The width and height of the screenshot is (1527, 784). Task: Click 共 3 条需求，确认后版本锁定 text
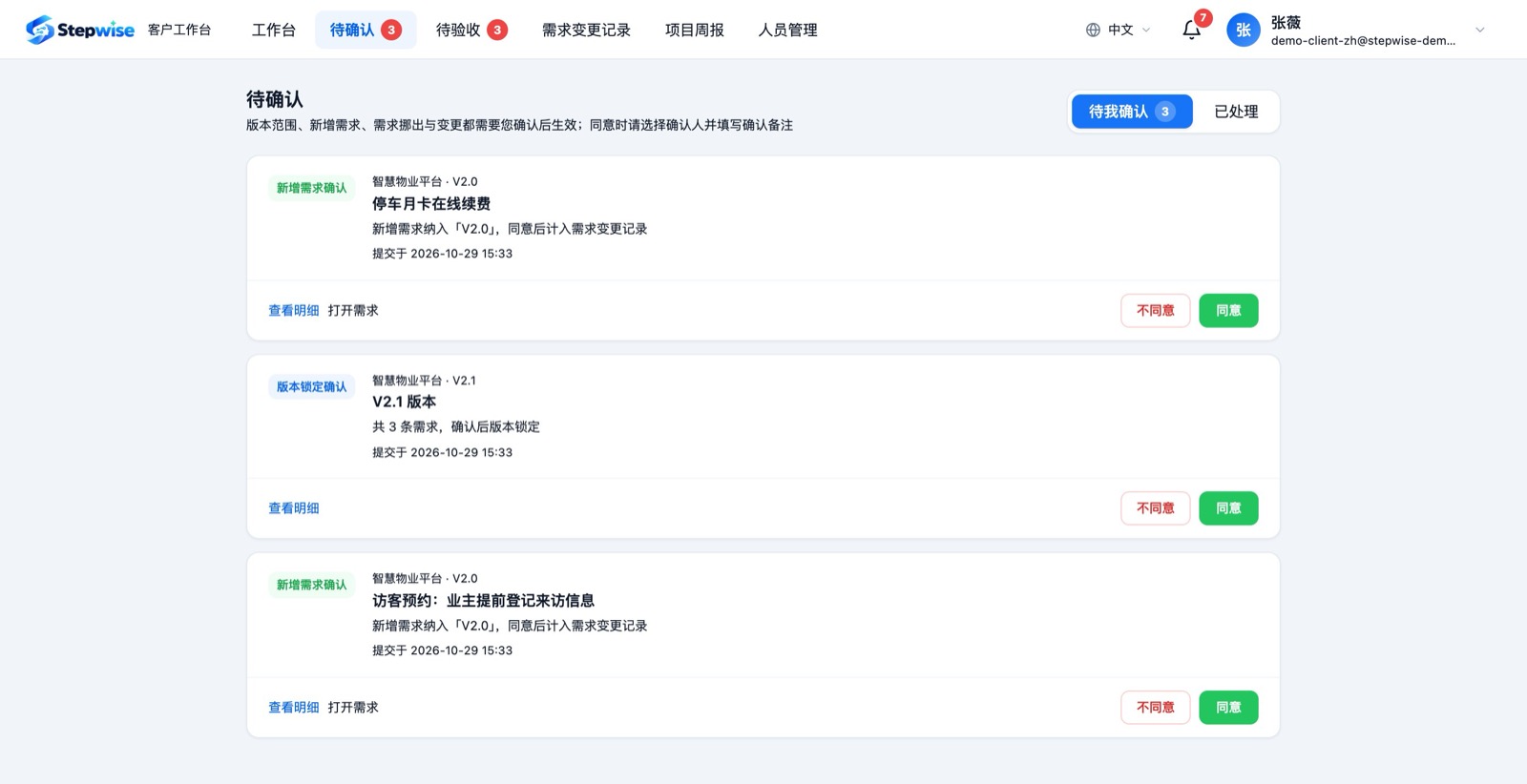click(456, 426)
